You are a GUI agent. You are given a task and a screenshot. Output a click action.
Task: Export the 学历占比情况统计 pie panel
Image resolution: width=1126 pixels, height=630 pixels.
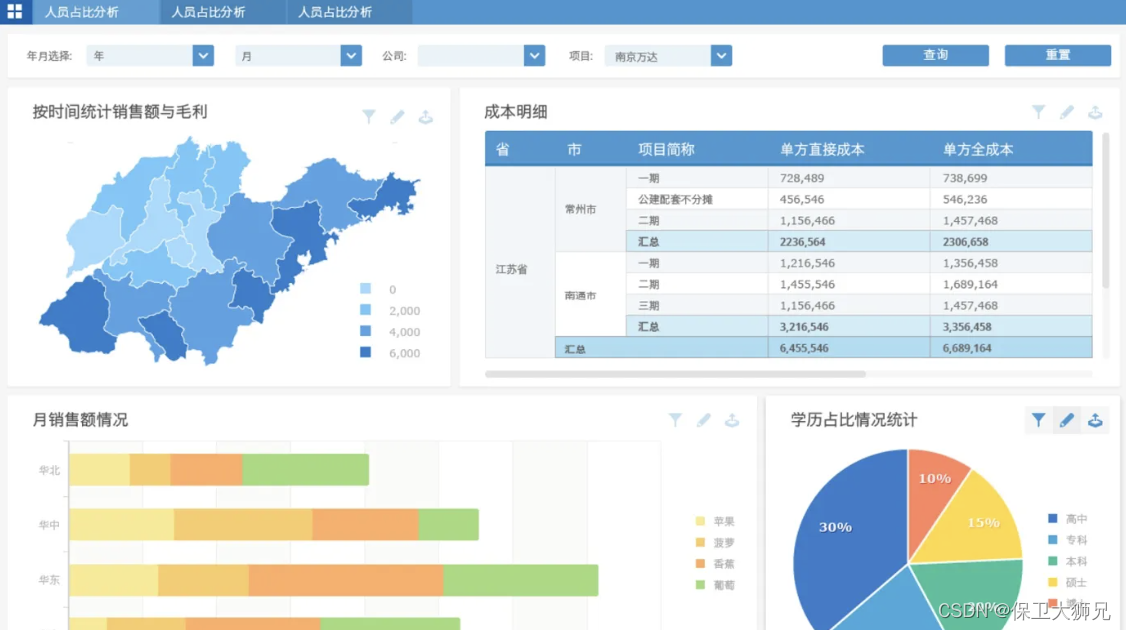(x=1095, y=420)
